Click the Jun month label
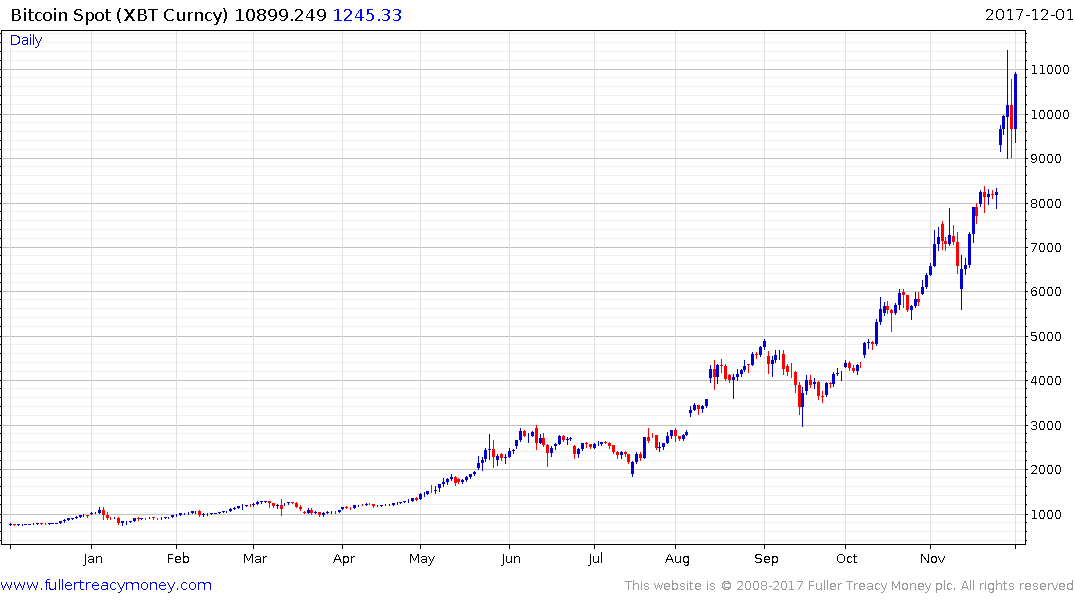Viewport: 1075px width, 600px height. pyautogui.click(x=511, y=559)
